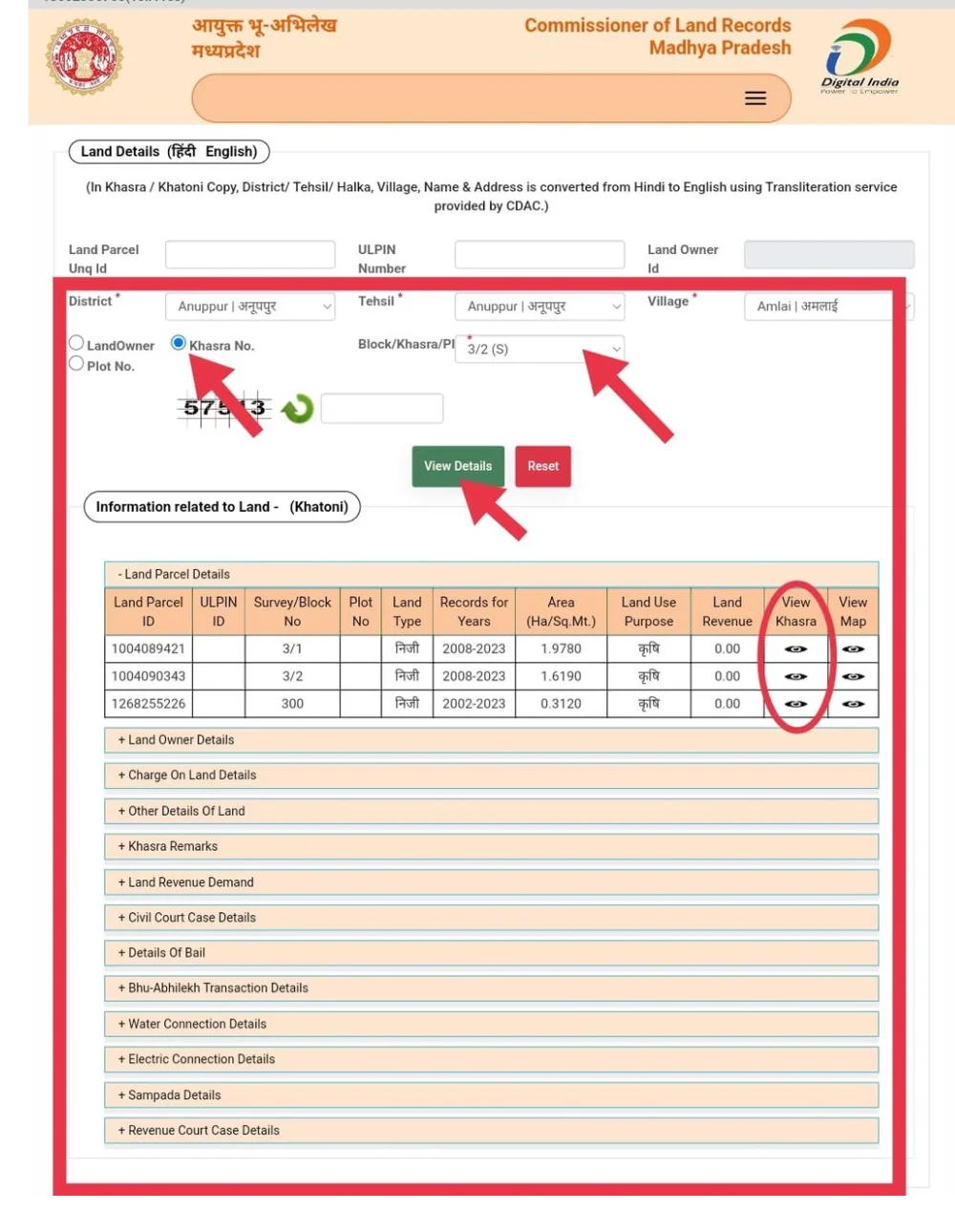The width and height of the screenshot is (955, 1232).
Task: Collapse the Land Parcel Details section
Action: 491,574
